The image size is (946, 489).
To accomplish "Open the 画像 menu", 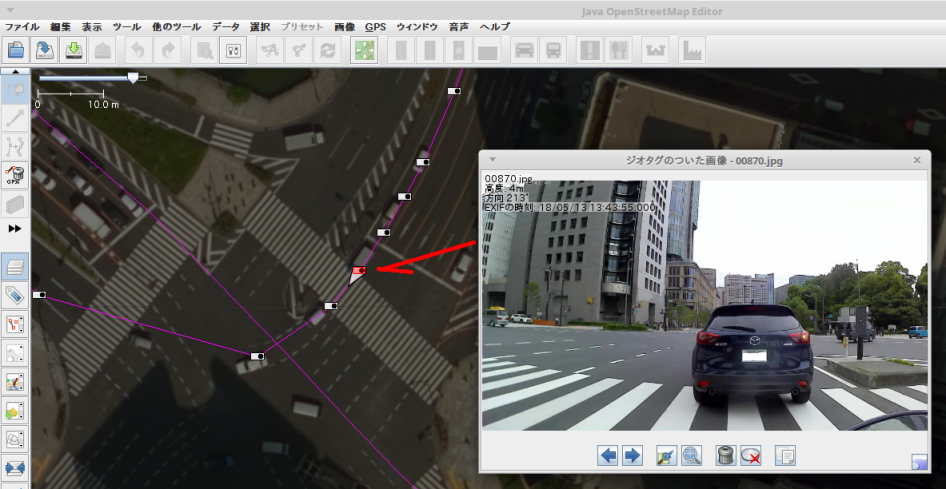I will point(344,27).
